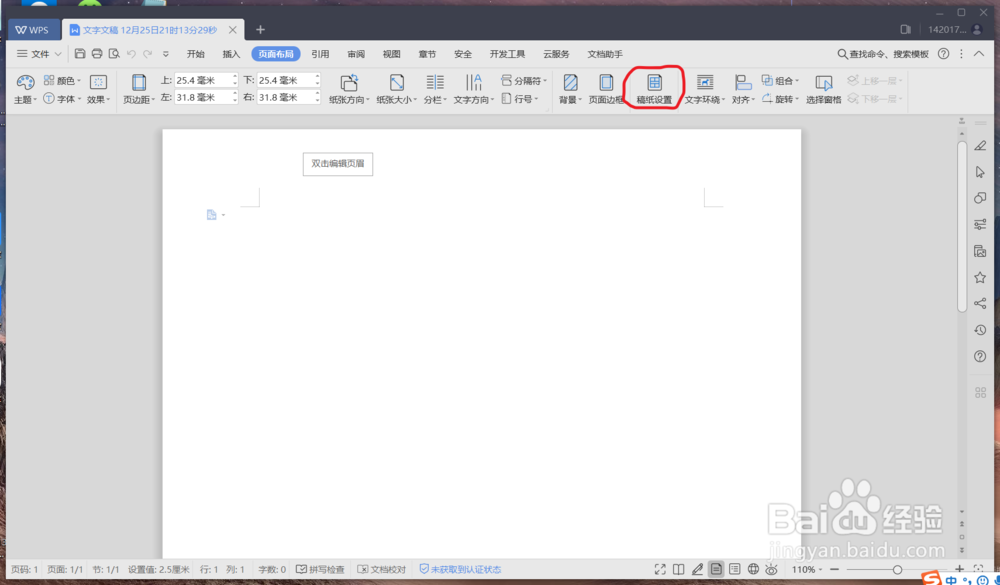Click the vertical three-dot more options icon
The image size is (1000, 585).
pyautogui.click(x=961, y=54)
